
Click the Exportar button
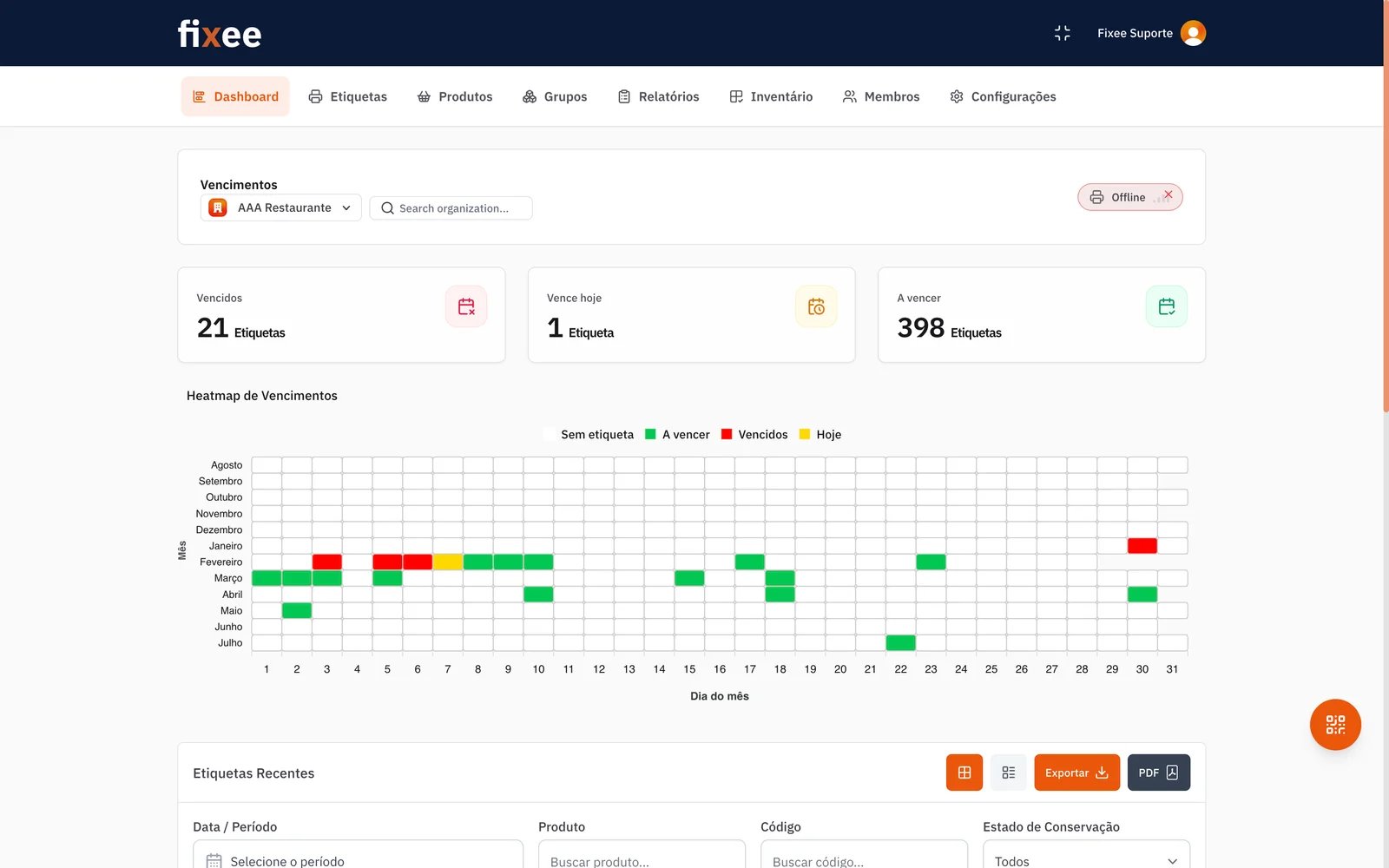1076,773
